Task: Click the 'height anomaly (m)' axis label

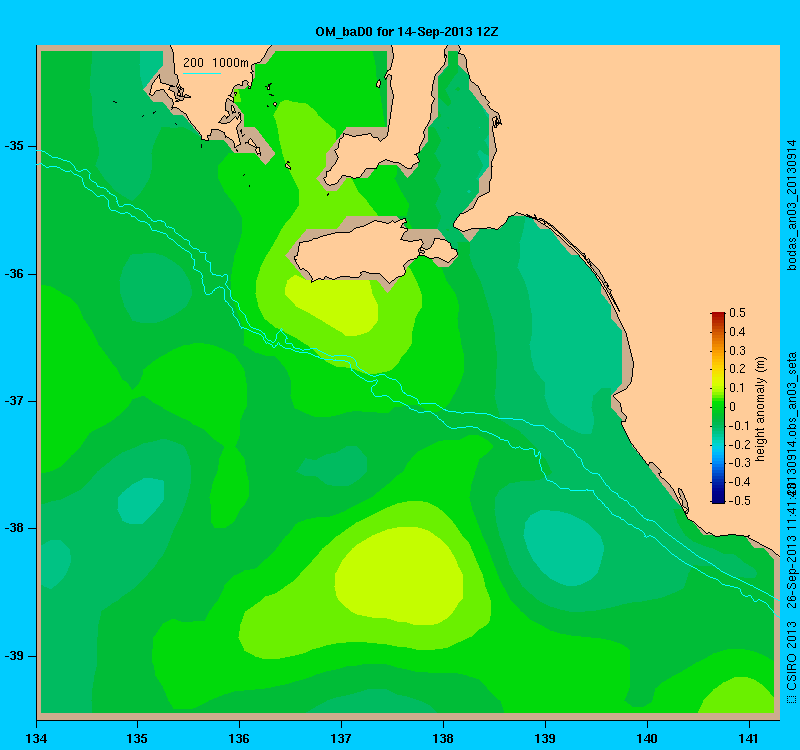Action: tap(761, 409)
